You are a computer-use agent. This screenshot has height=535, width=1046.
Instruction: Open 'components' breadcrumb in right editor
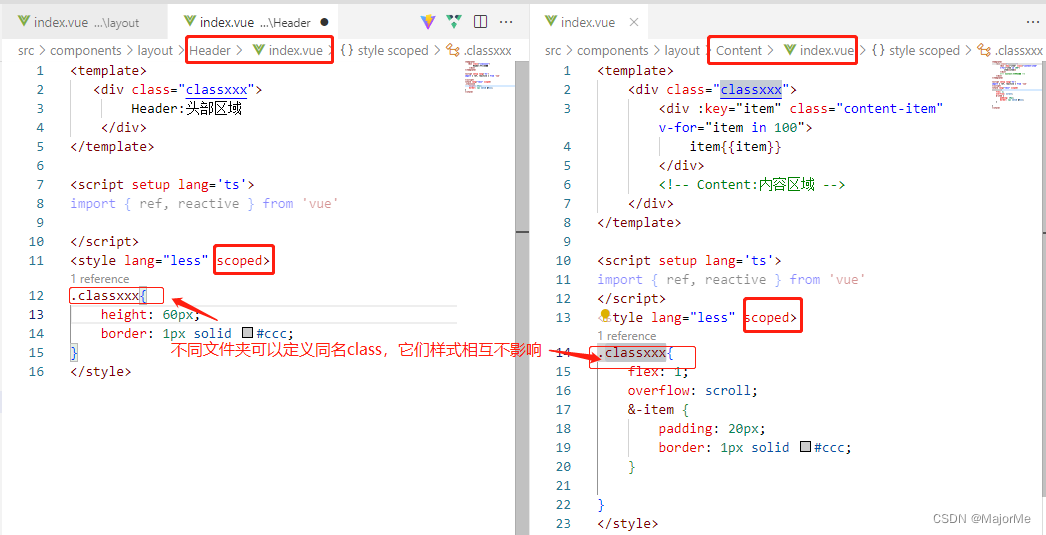(612, 51)
